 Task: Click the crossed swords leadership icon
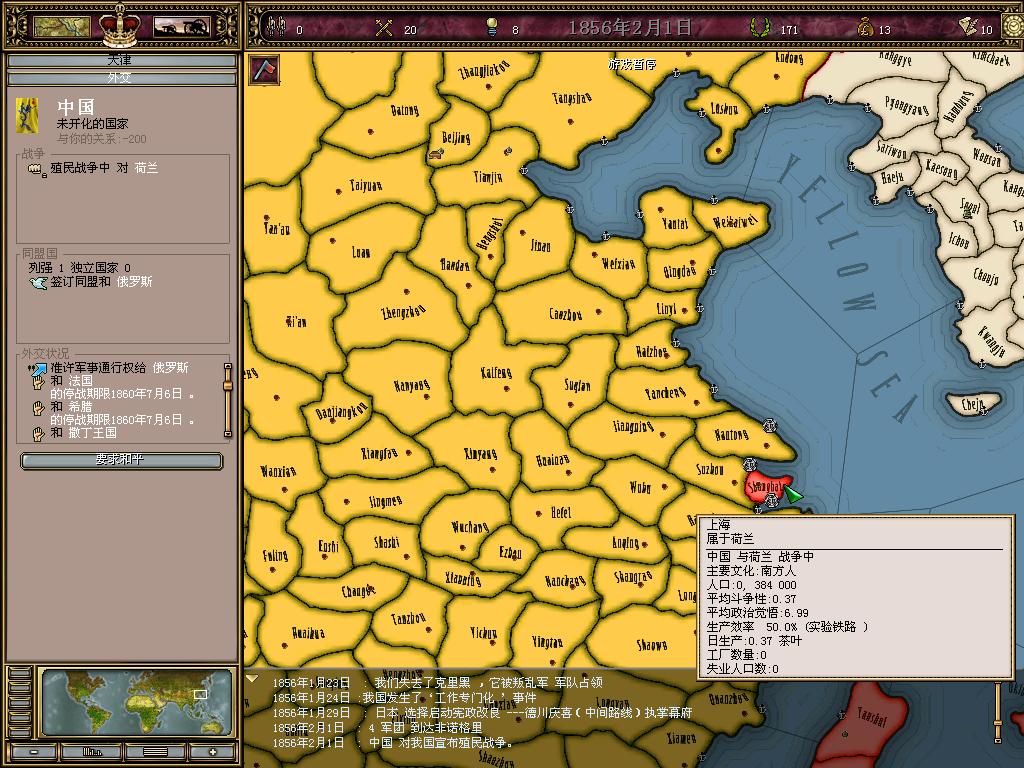[x=384, y=28]
